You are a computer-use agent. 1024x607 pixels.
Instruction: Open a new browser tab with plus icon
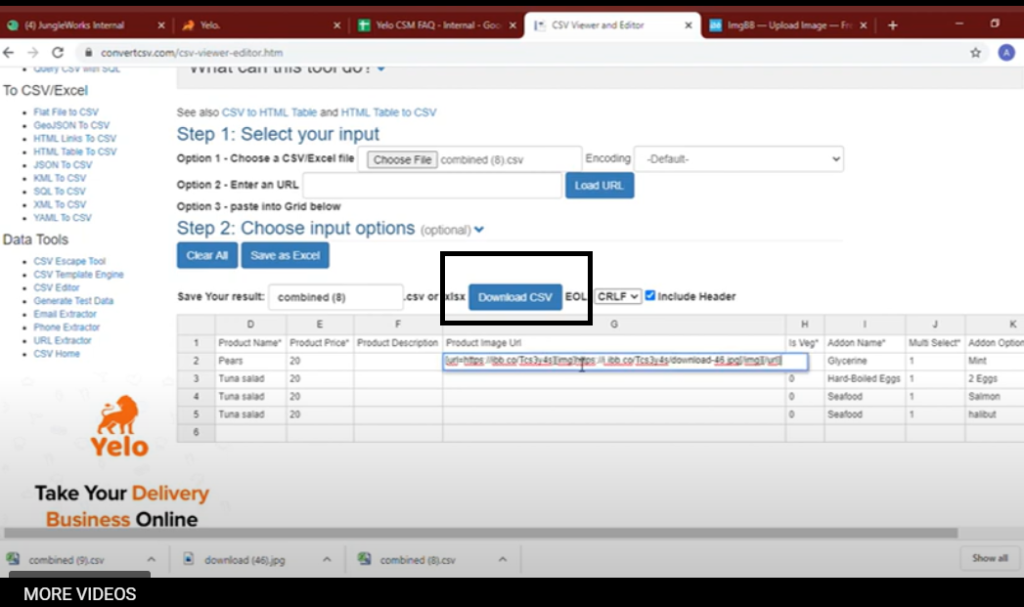click(892, 25)
